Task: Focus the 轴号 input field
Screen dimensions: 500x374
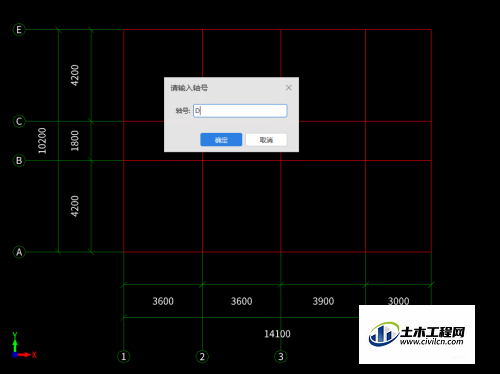Action: (240, 111)
